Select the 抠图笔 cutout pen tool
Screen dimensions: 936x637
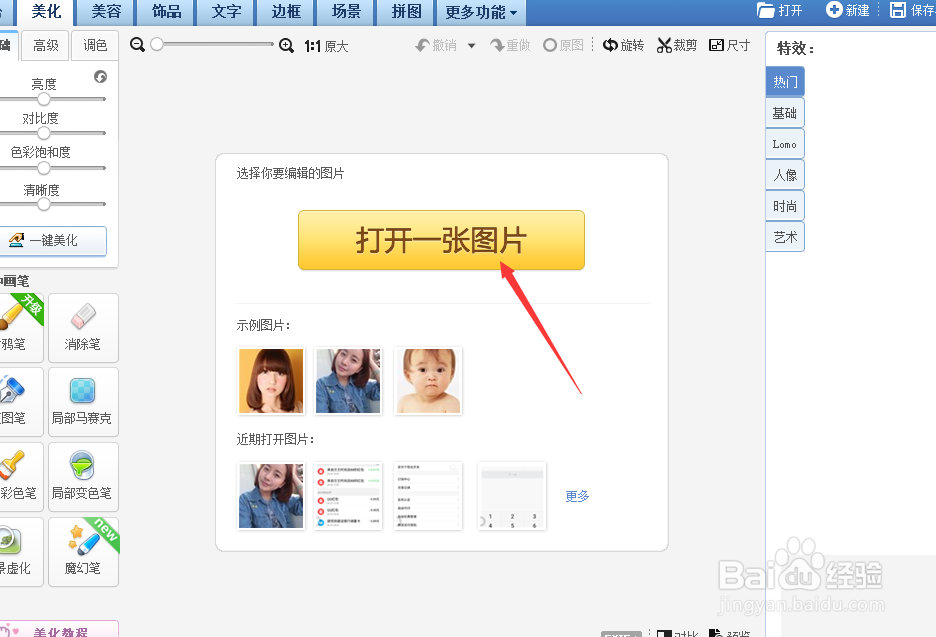click(x=13, y=402)
